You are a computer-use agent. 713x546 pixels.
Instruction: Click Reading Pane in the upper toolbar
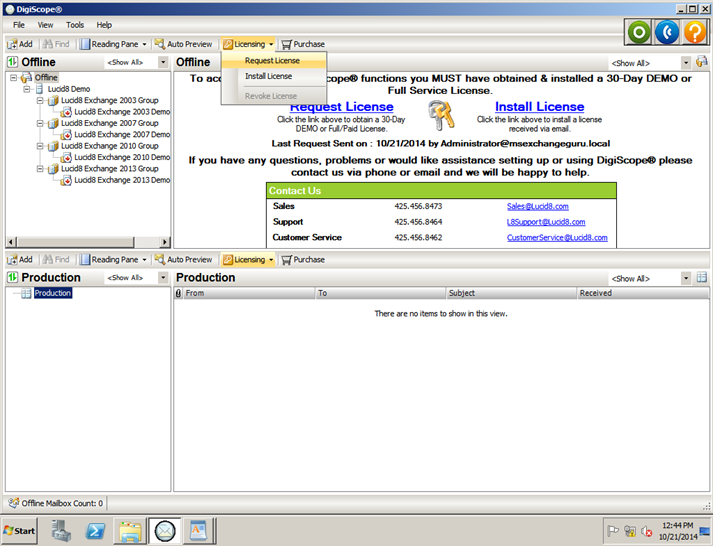pos(109,44)
